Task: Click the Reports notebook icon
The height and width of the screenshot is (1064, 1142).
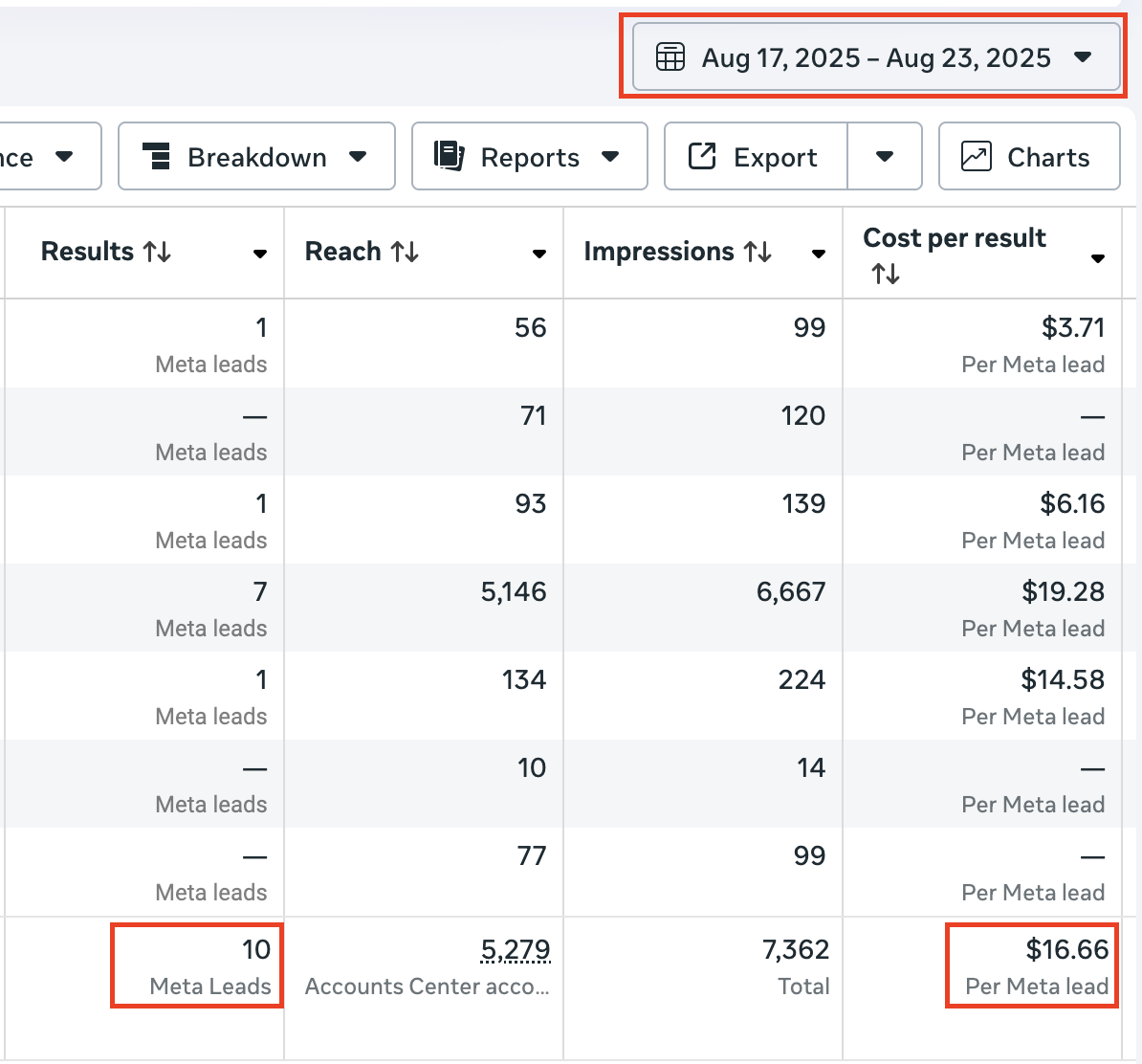Action: coord(449,156)
